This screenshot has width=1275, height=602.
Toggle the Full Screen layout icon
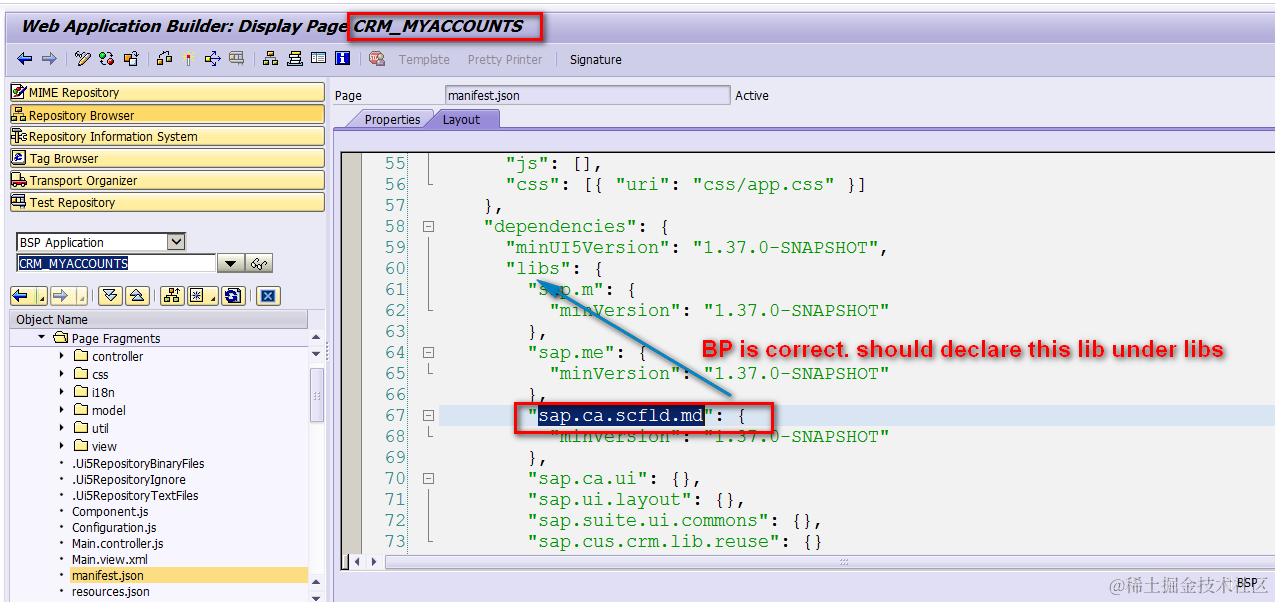(x=318, y=59)
